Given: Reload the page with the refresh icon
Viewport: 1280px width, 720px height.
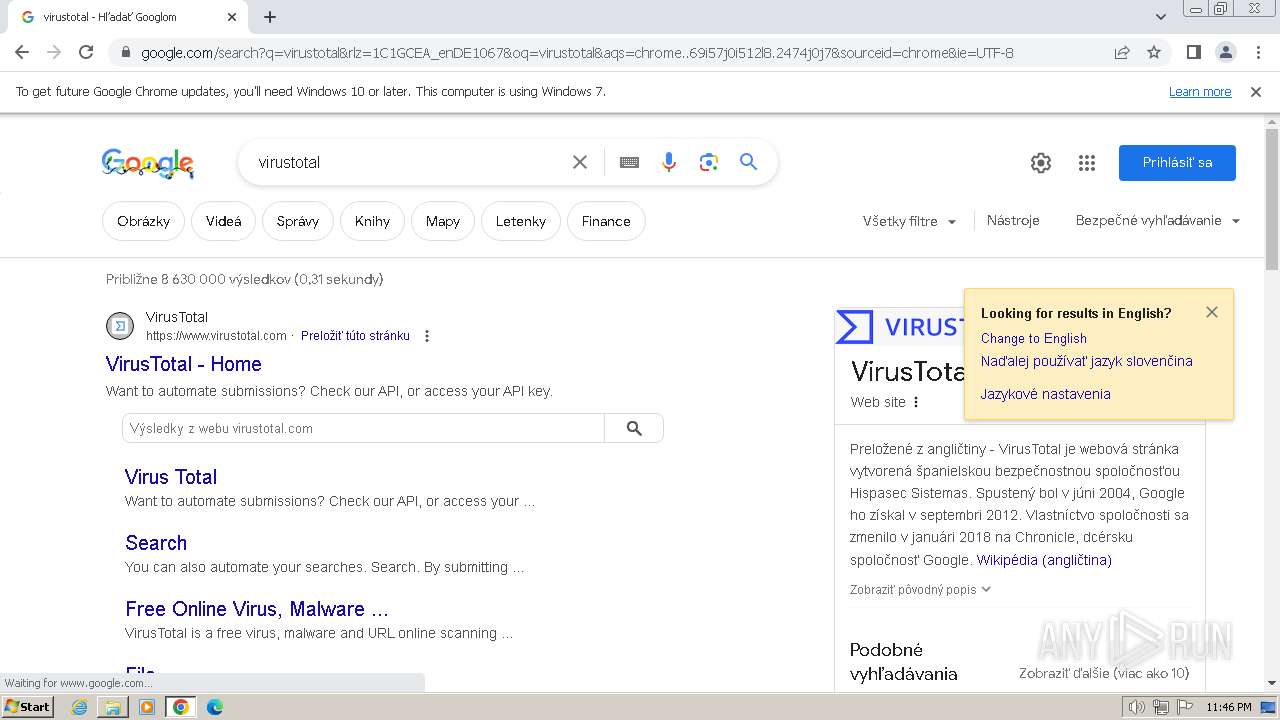Looking at the screenshot, I should click(86, 52).
